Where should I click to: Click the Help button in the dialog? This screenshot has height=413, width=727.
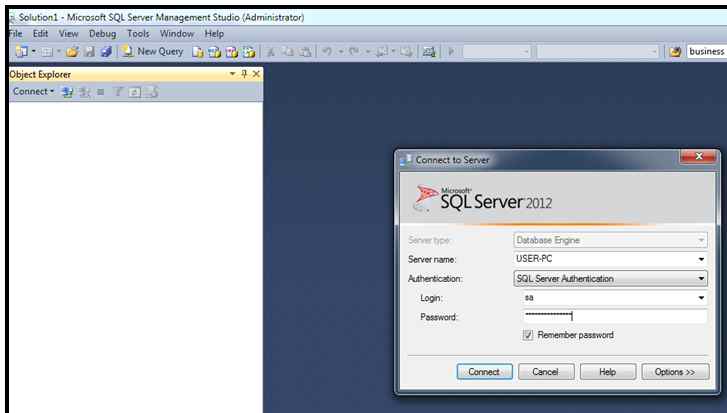[x=608, y=372]
